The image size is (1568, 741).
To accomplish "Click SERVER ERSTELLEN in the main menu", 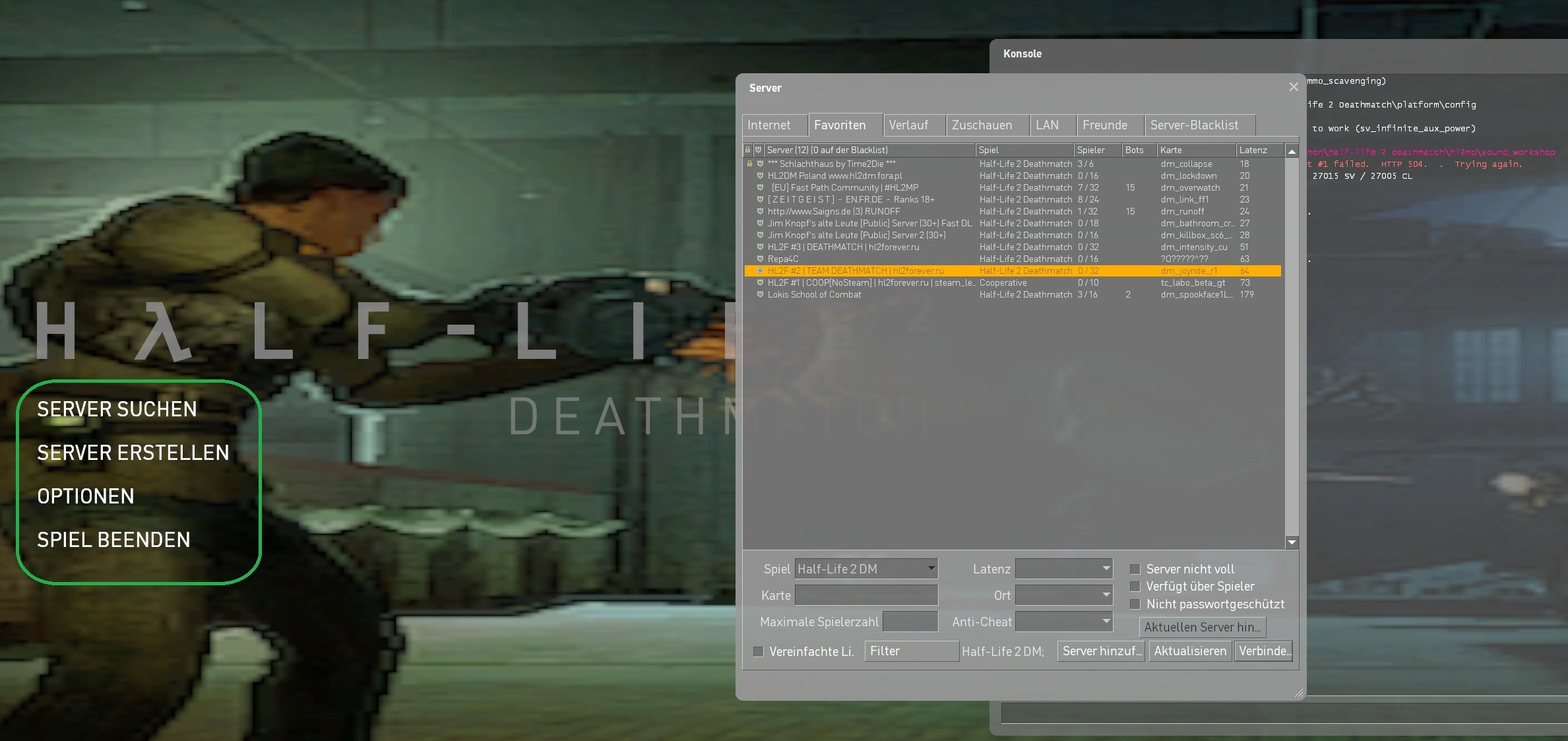I will tap(133, 453).
